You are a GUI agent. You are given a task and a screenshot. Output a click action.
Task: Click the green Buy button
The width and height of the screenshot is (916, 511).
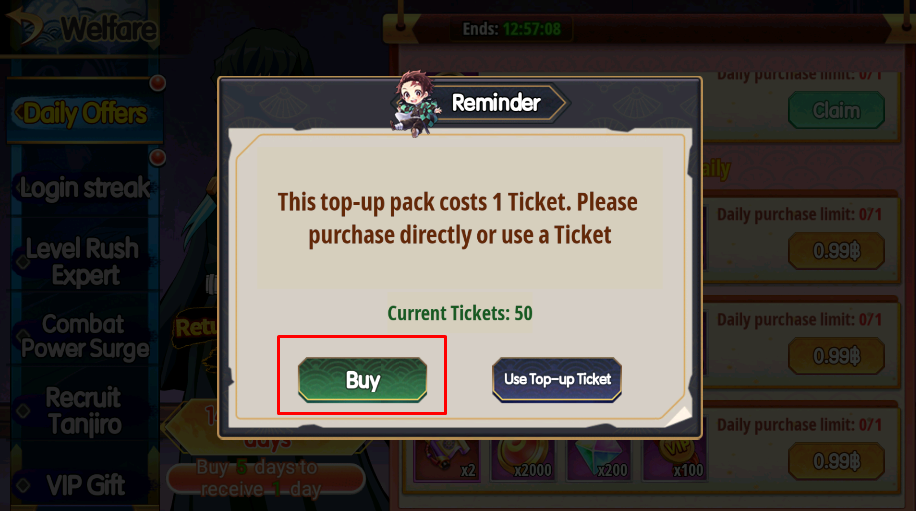[x=362, y=380]
